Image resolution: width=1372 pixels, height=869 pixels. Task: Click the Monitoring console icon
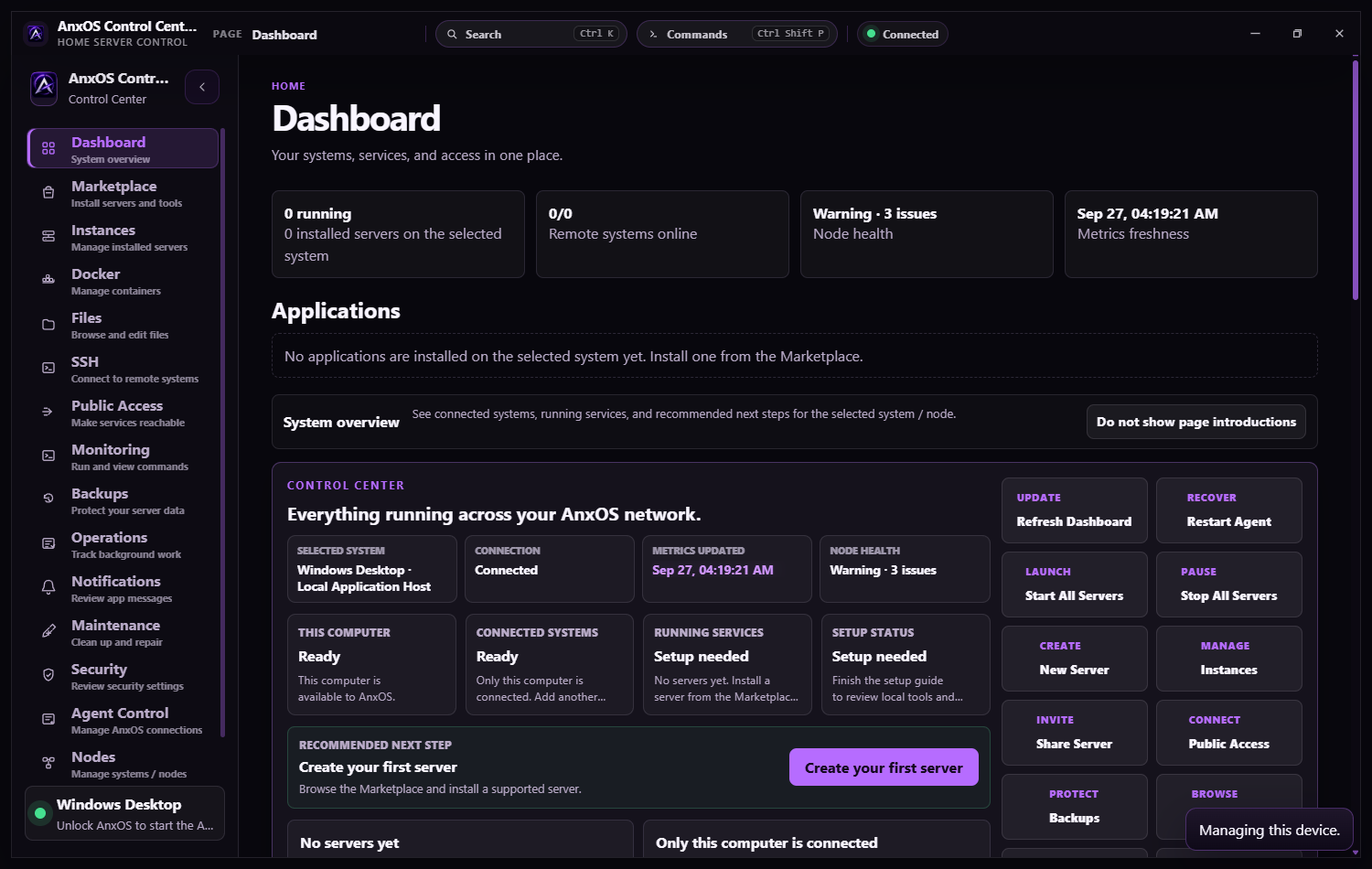tap(48, 456)
